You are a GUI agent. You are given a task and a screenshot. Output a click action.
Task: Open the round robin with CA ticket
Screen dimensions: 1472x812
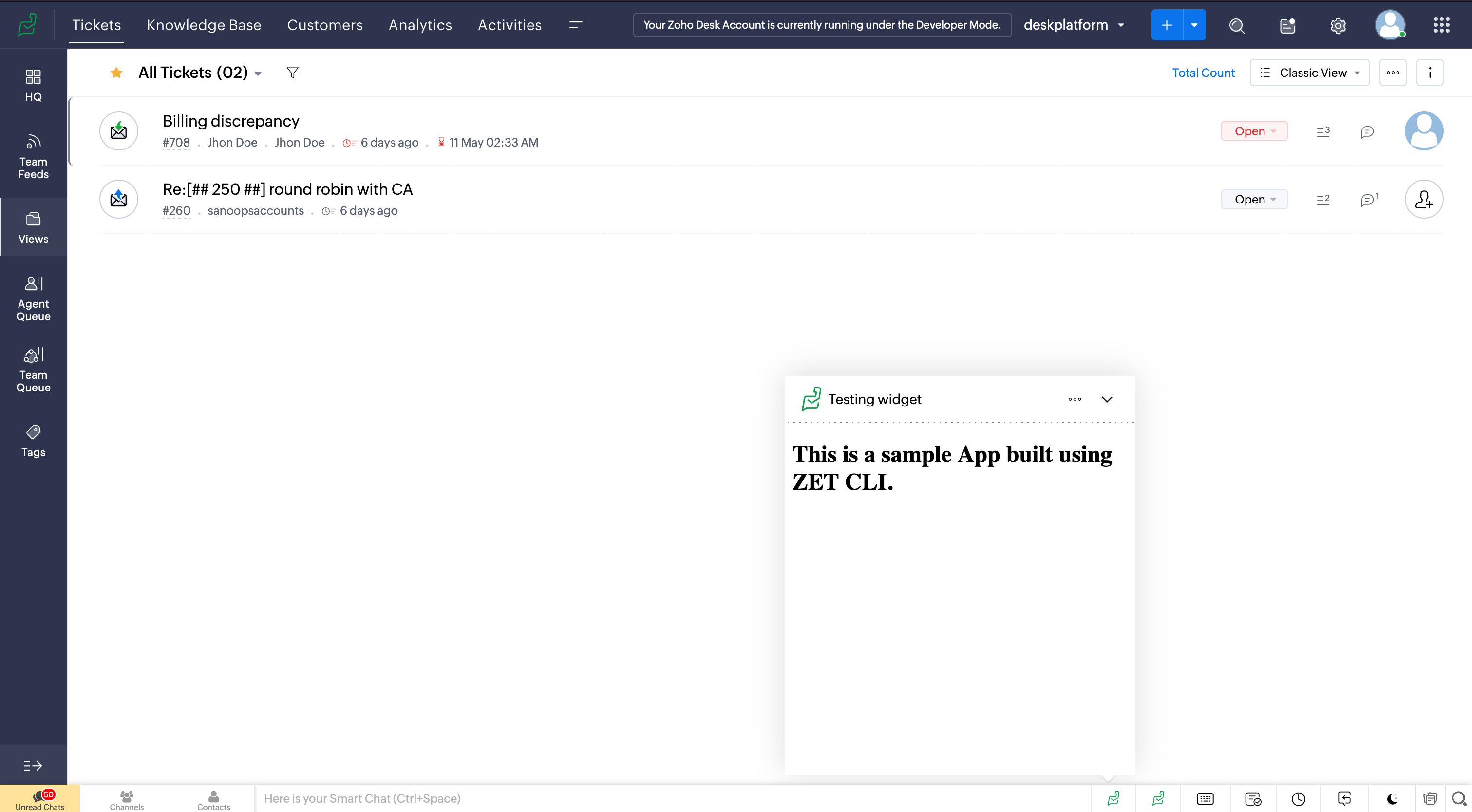point(287,188)
